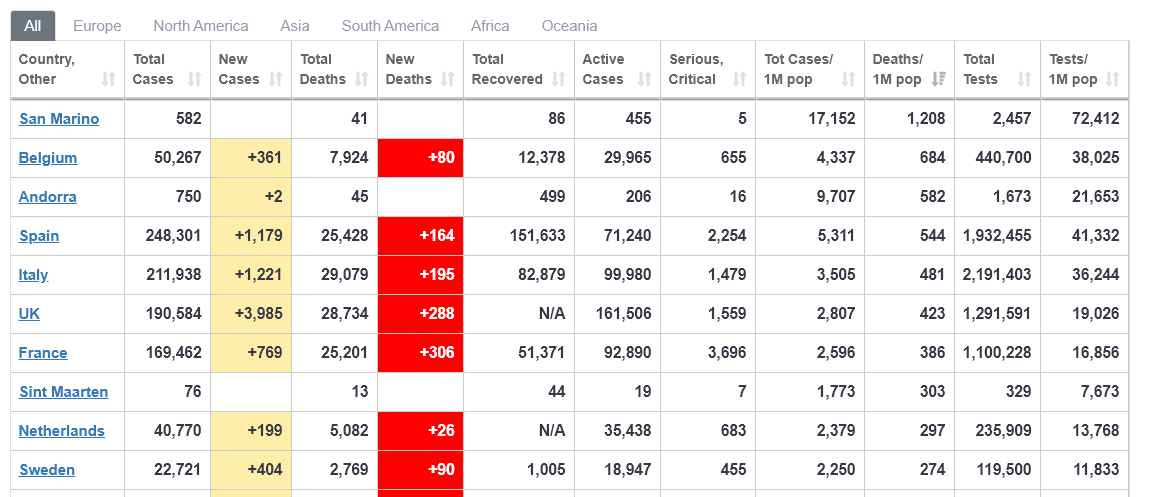Sort table by Total Deaths arrows icon

point(362,79)
